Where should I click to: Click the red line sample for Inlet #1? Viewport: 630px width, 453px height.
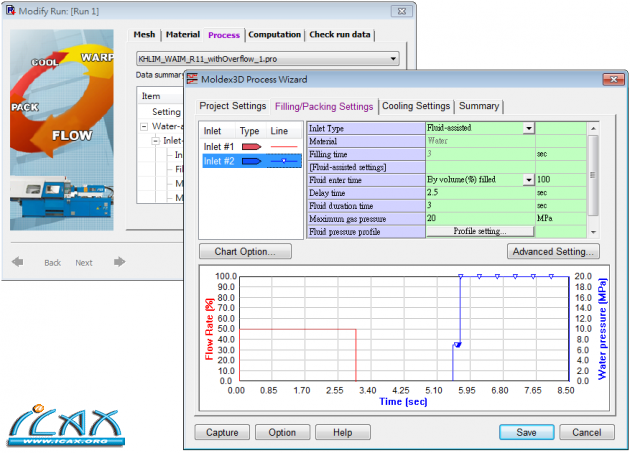coord(284,146)
